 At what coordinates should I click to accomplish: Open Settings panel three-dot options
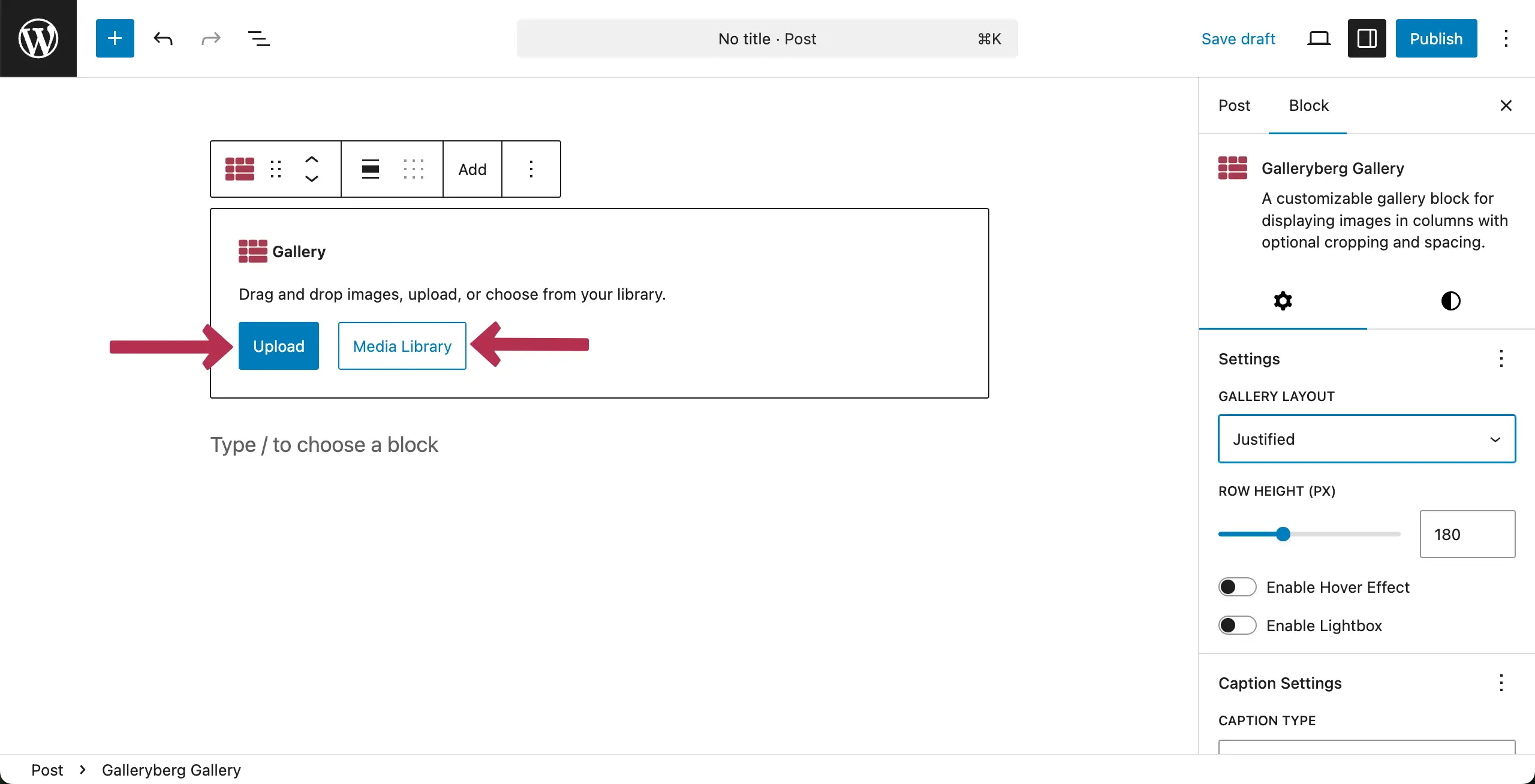[1501, 359]
